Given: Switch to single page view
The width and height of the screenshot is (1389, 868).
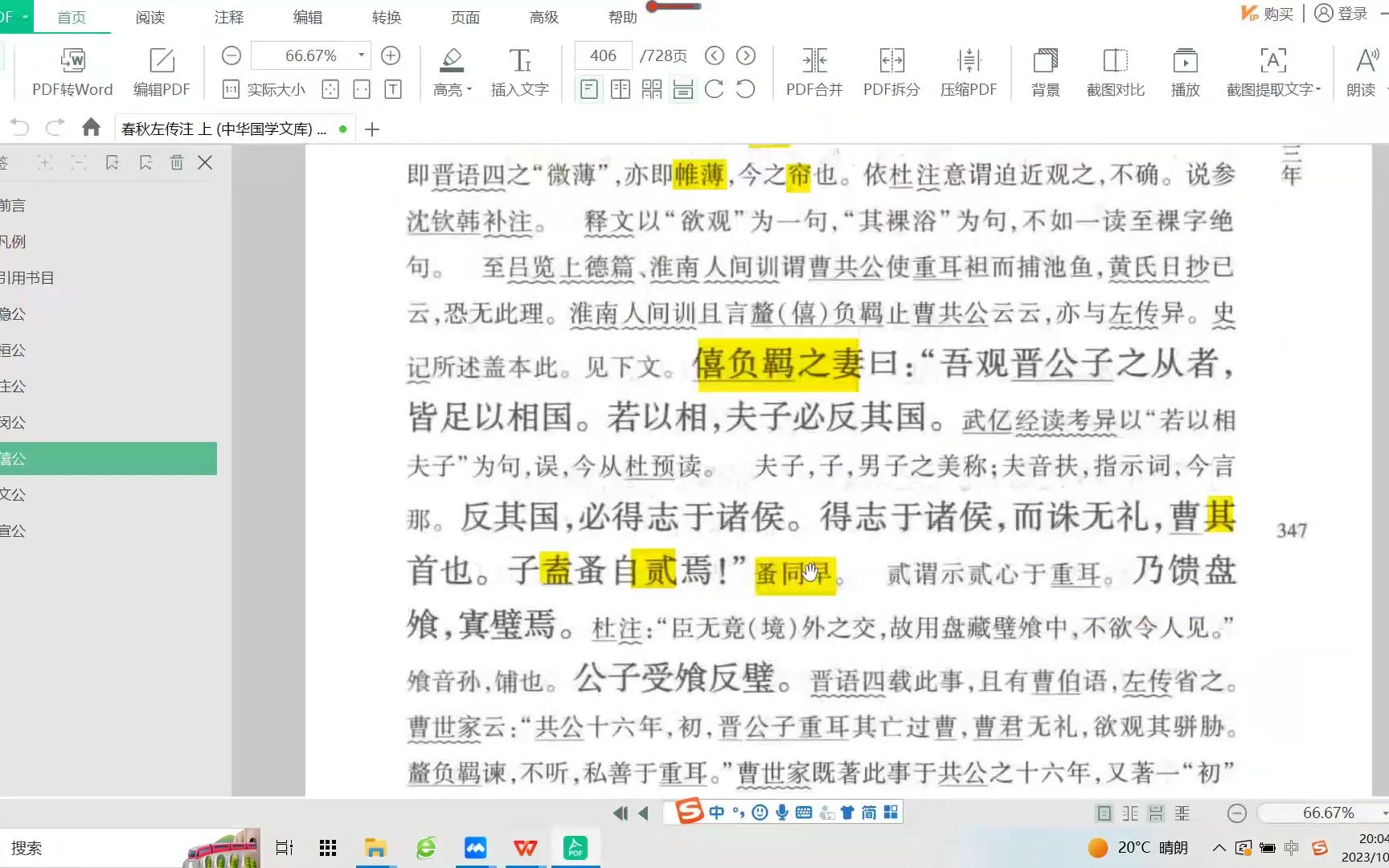Looking at the screenshot, I should pyautogui.click(x=589, y=89).
